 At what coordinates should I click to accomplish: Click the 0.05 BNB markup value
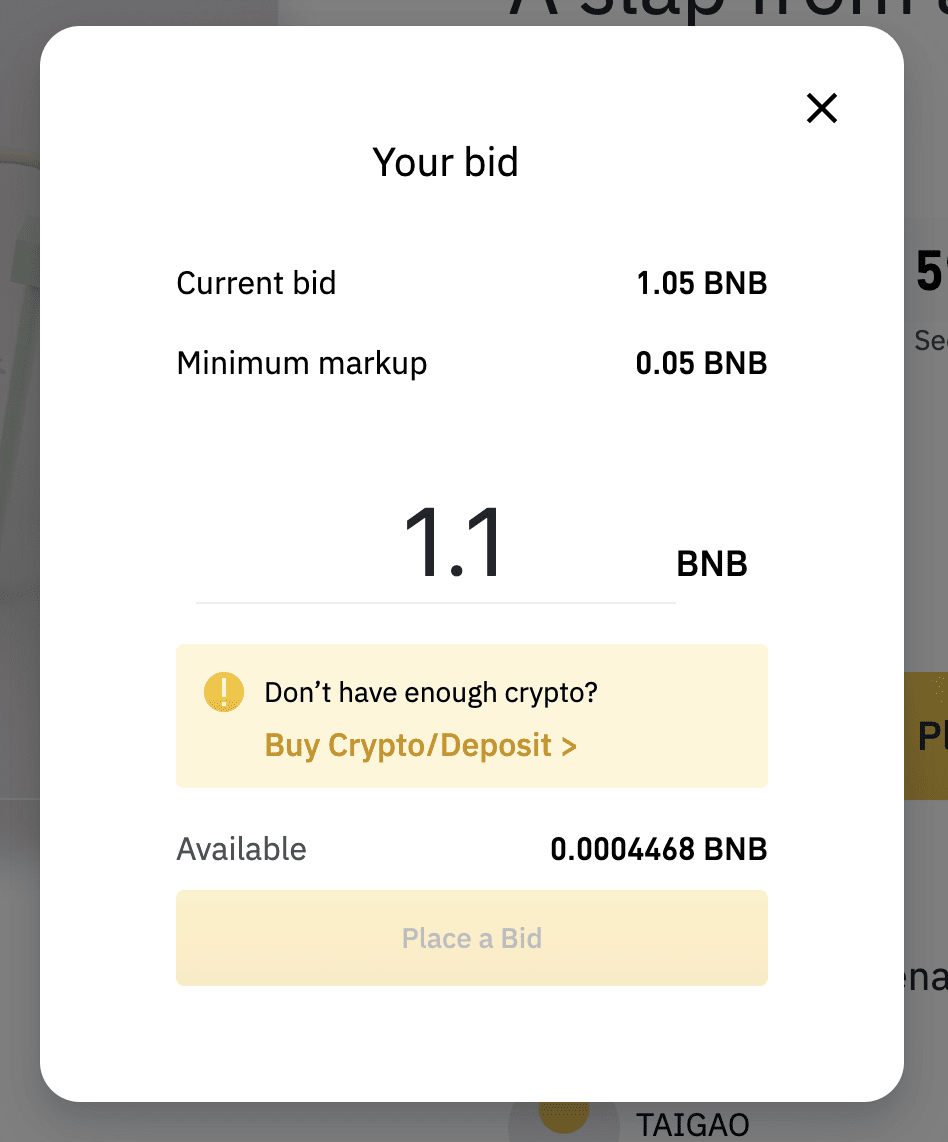[701, 363]
